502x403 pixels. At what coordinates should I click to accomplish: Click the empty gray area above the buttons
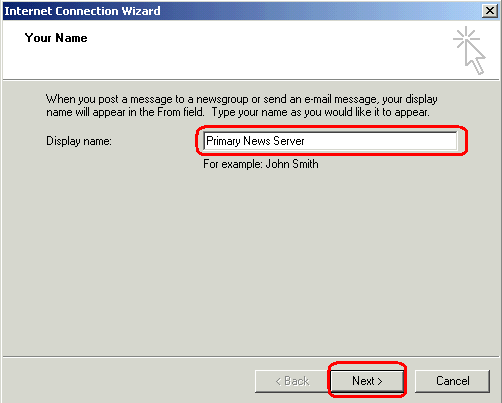point(250,267)
